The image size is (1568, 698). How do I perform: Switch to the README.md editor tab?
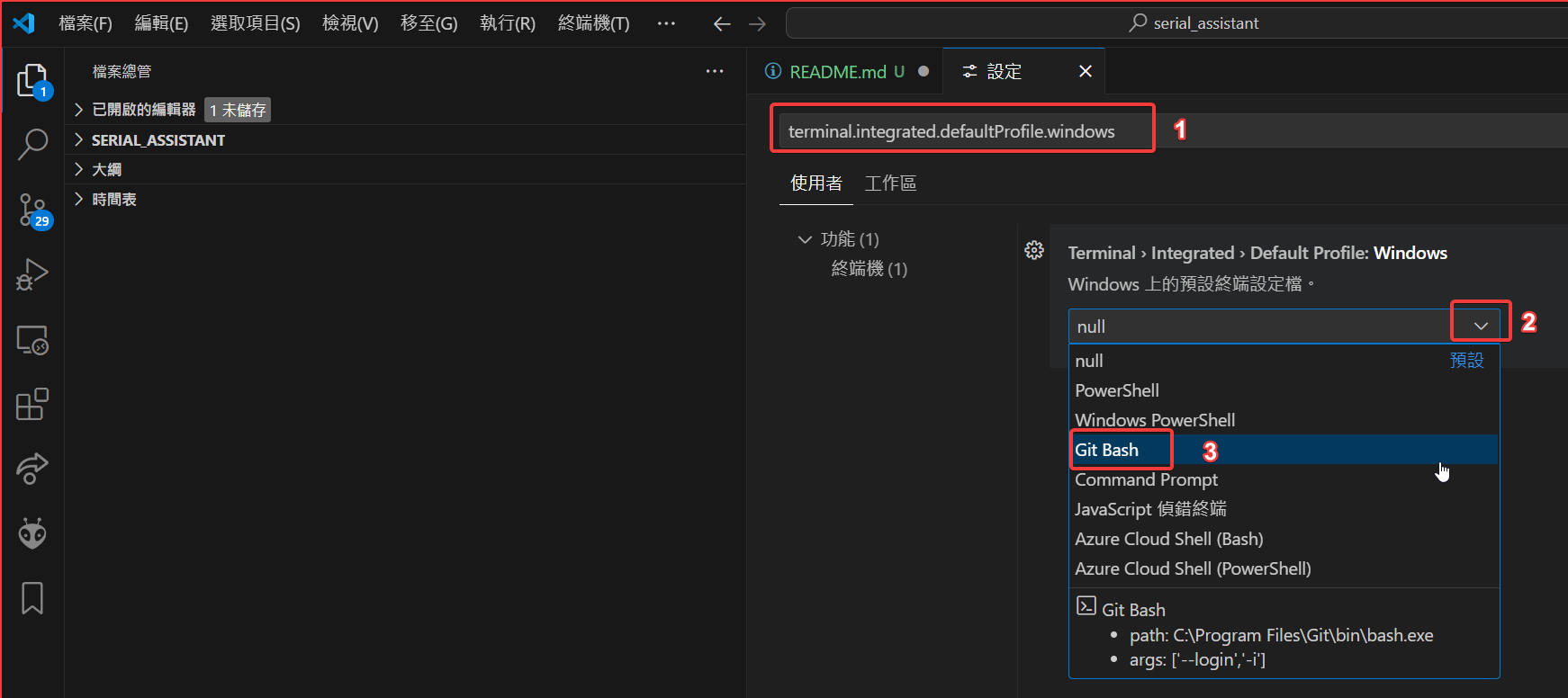[x=836, y=71]
